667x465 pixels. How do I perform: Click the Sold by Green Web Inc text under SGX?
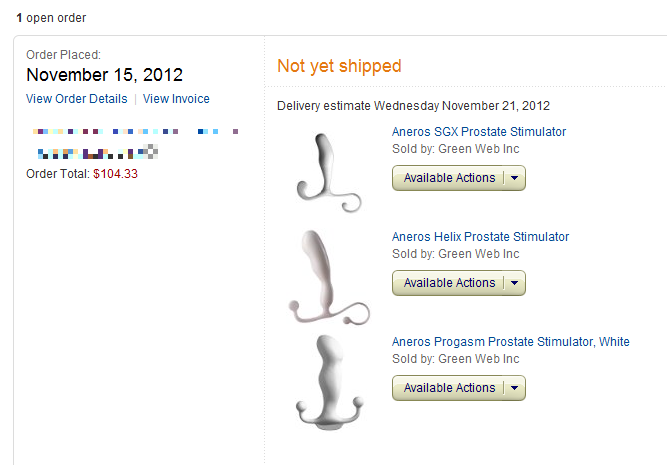point(455,149)
